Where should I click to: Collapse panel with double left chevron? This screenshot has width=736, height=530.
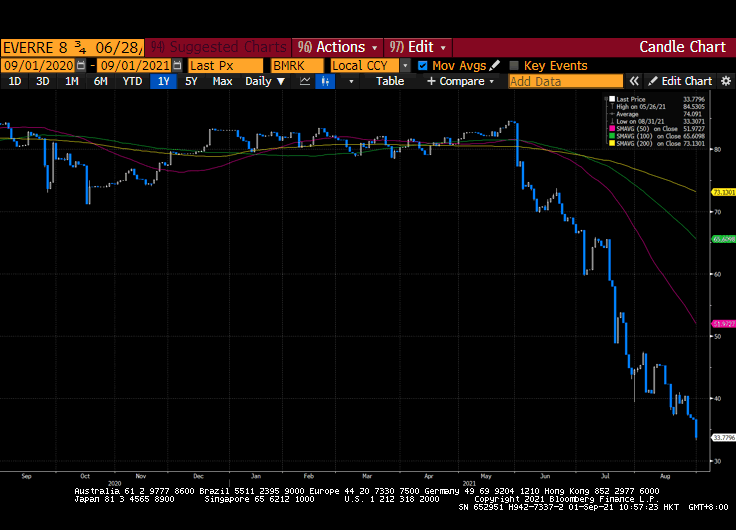[x=634, y=81]
